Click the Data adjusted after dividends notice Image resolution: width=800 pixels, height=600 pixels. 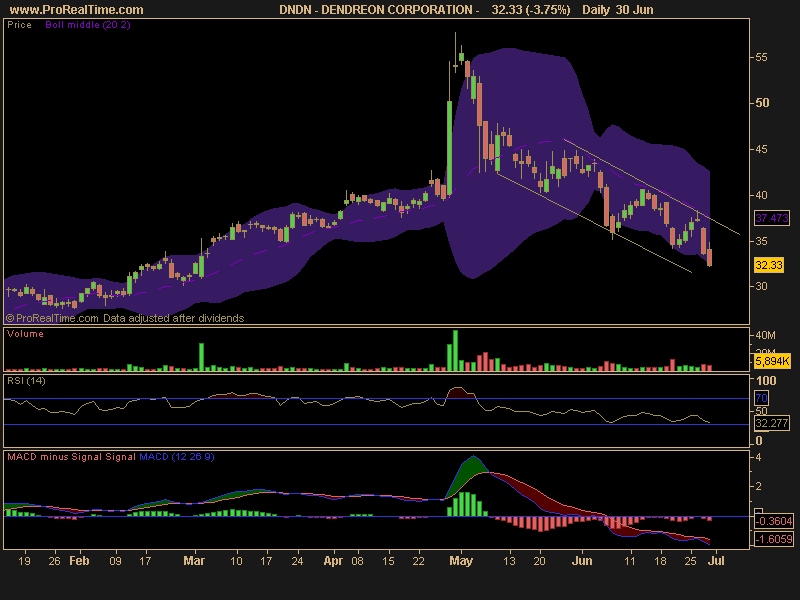point(173,318)
